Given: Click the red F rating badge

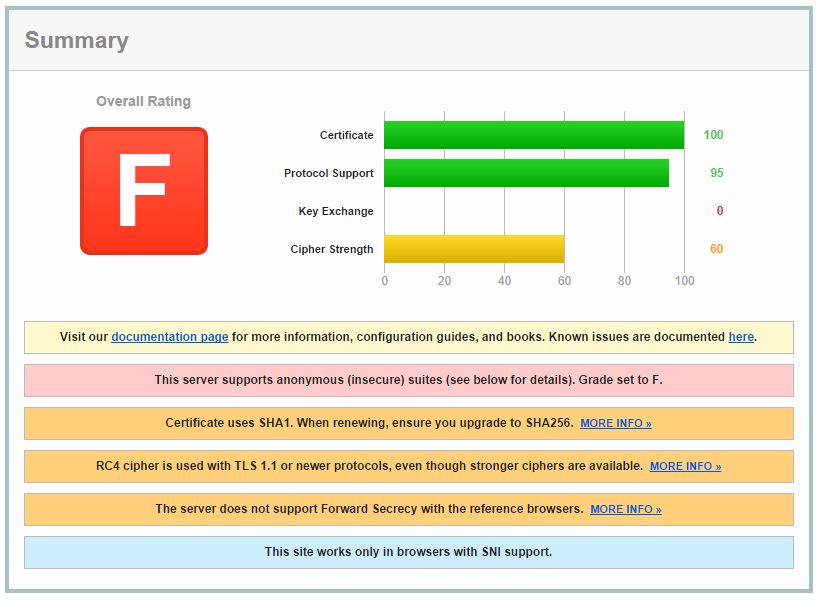Looking at the screenshot, I should [143, 189].
